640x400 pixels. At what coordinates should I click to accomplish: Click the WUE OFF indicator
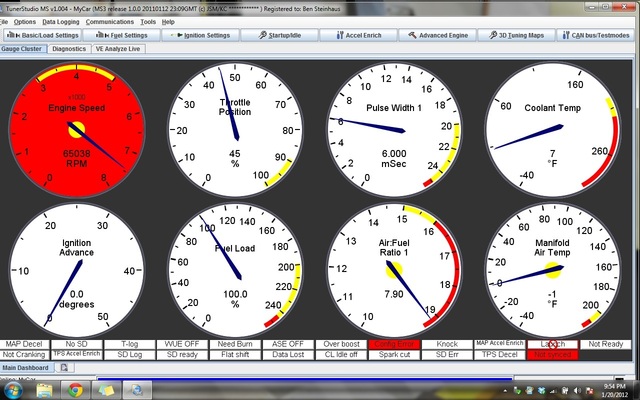click(x=182, y=344)
